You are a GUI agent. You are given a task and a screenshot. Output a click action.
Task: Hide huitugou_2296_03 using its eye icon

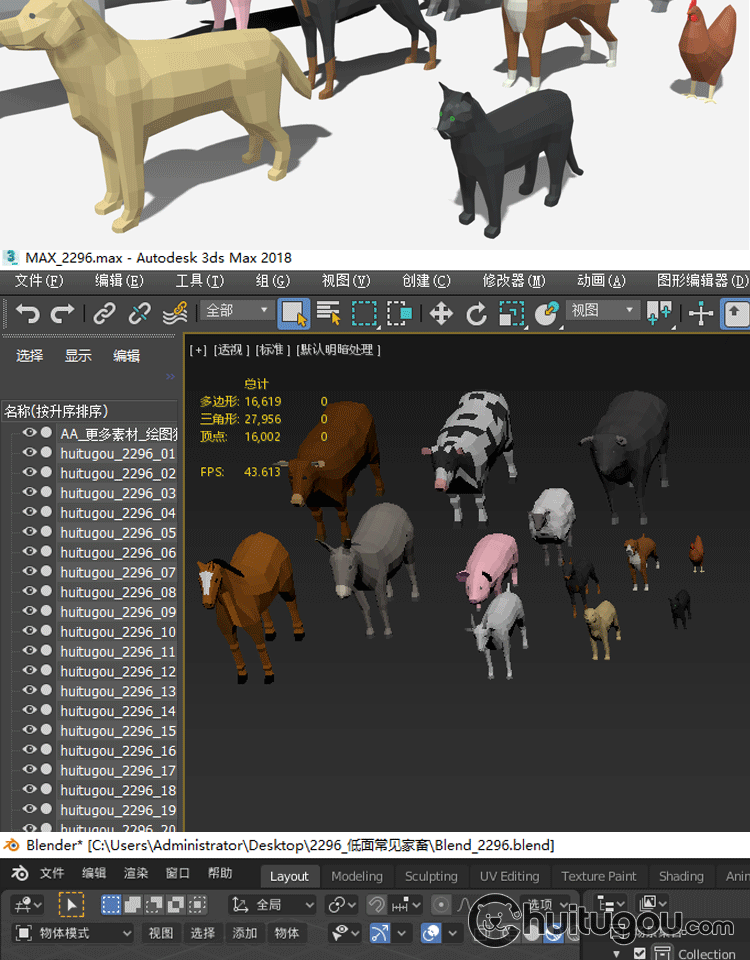[30, 492]
